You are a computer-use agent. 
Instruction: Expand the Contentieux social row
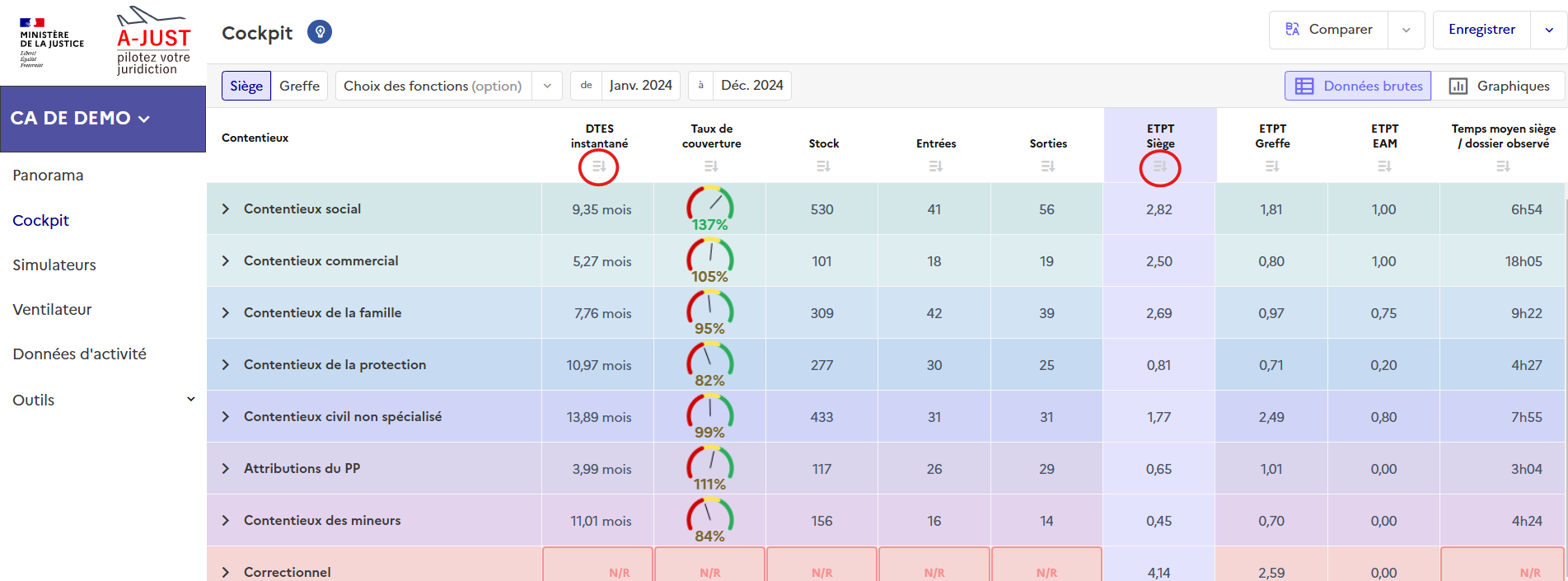226,209
